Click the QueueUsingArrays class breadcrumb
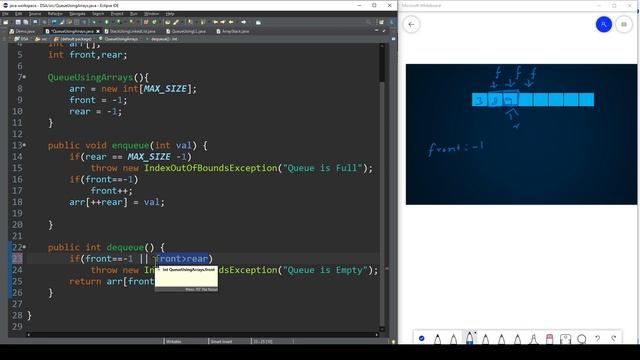 click(x=118, y=39)
